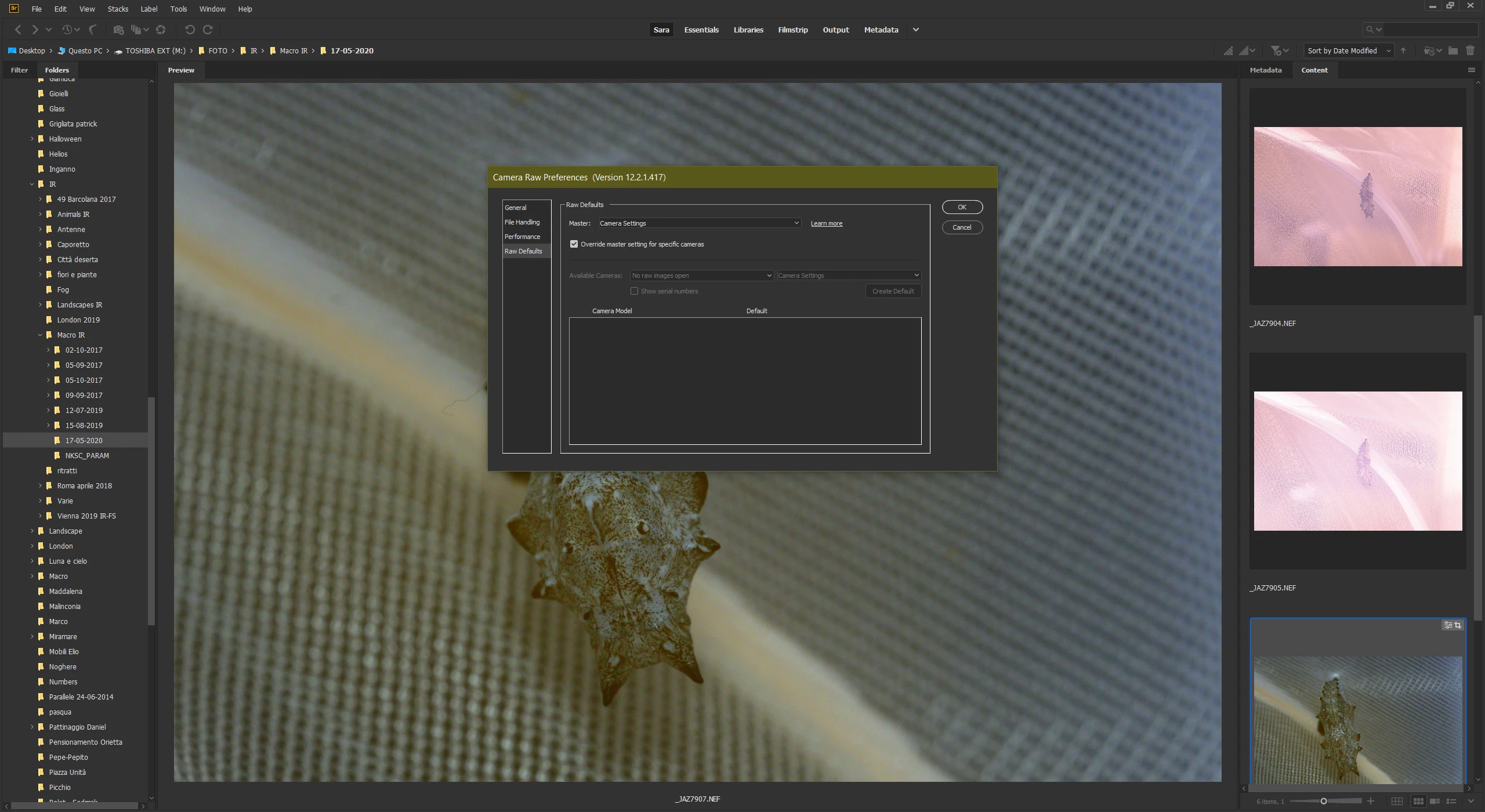The width and height of the screenshot is (1485, 812).
Task: Click the thumbnail size slider handle
Action: coord(1324,802)
